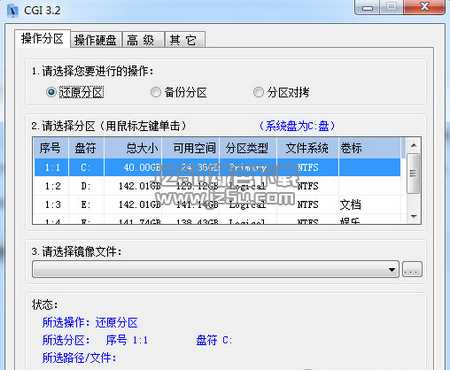Click the partition list scrollbar thumb
The height and width of the screenshot is (370, 450).
(413, 173)
